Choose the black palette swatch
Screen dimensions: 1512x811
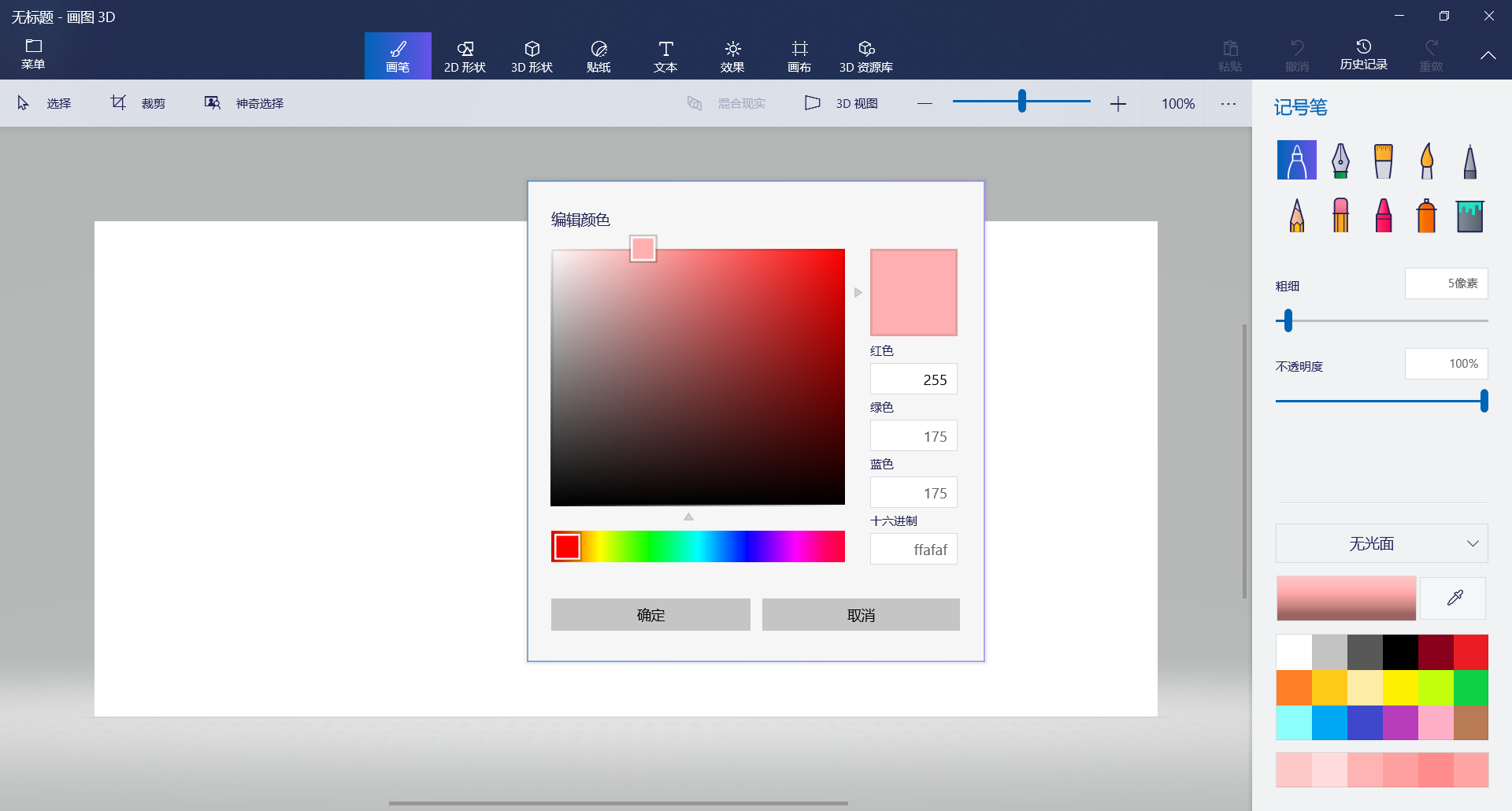[1400, 653]
